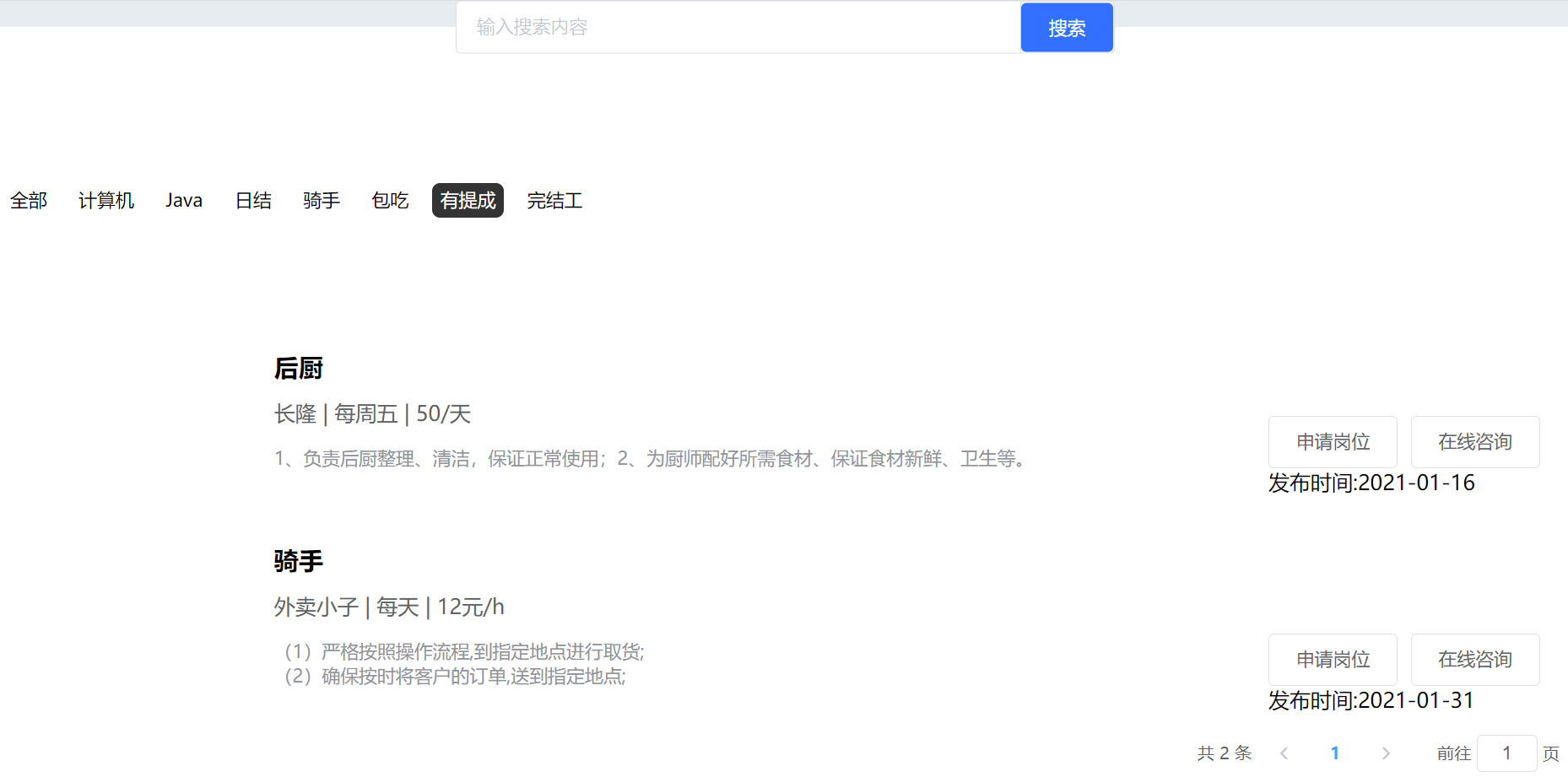Click the 长隆 | 每周五 | 50/天 info line
The height and width of the screenshot is (777, 1568).
coord(372,414)
